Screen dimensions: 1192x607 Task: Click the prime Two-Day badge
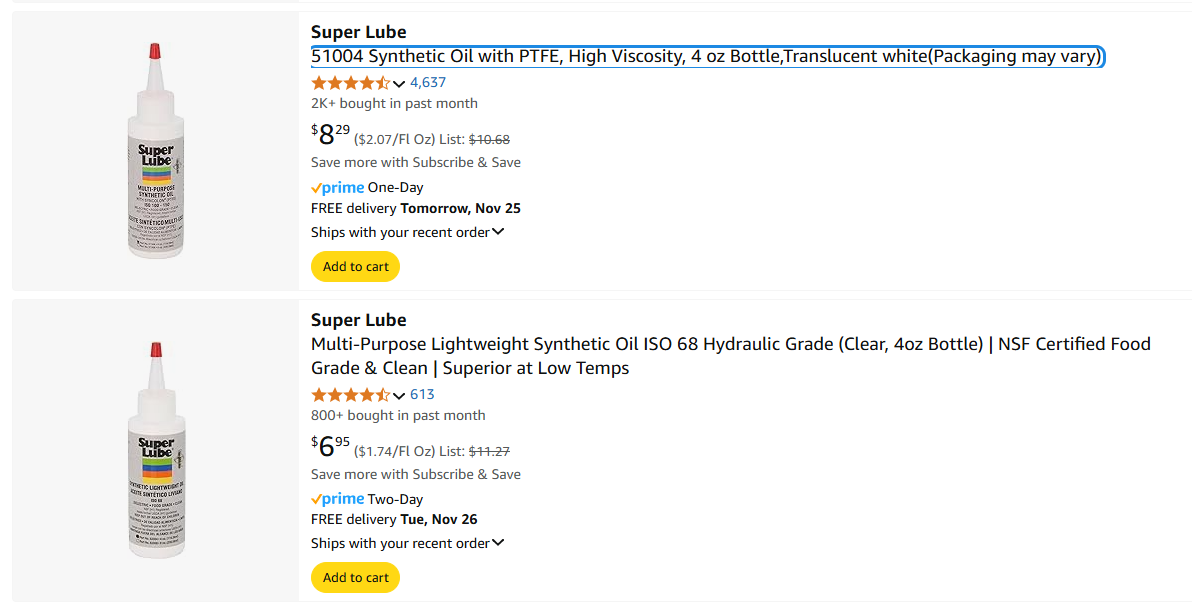pyautogui.click(x=367, y=499)
